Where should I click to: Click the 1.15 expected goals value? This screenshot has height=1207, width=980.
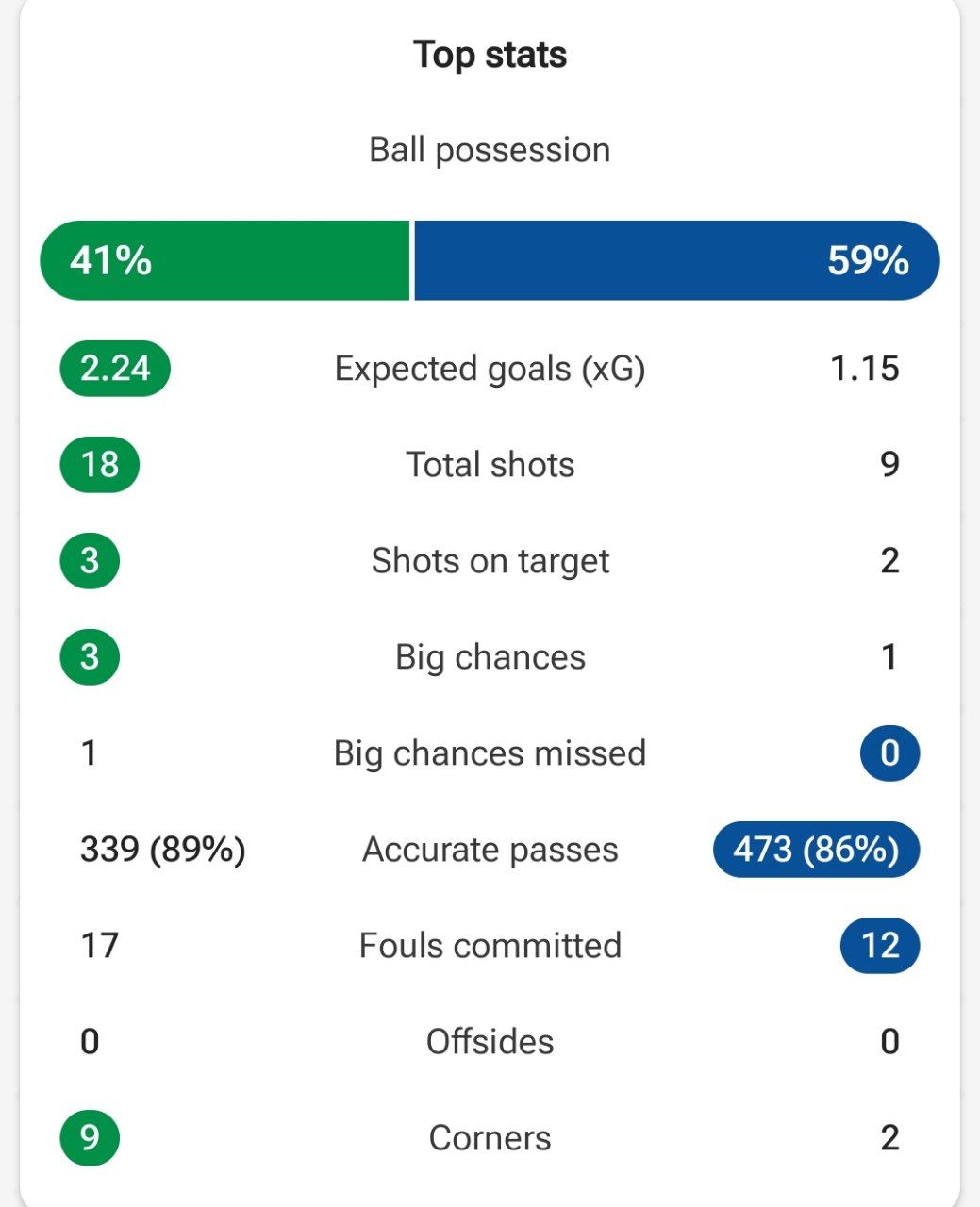coord(865,369)
